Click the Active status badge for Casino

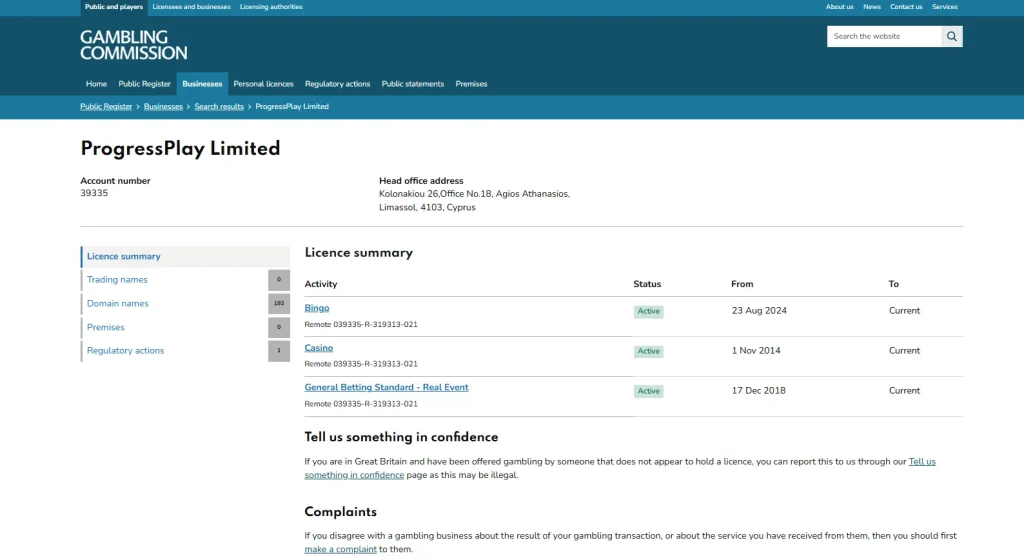coord(648,352)
